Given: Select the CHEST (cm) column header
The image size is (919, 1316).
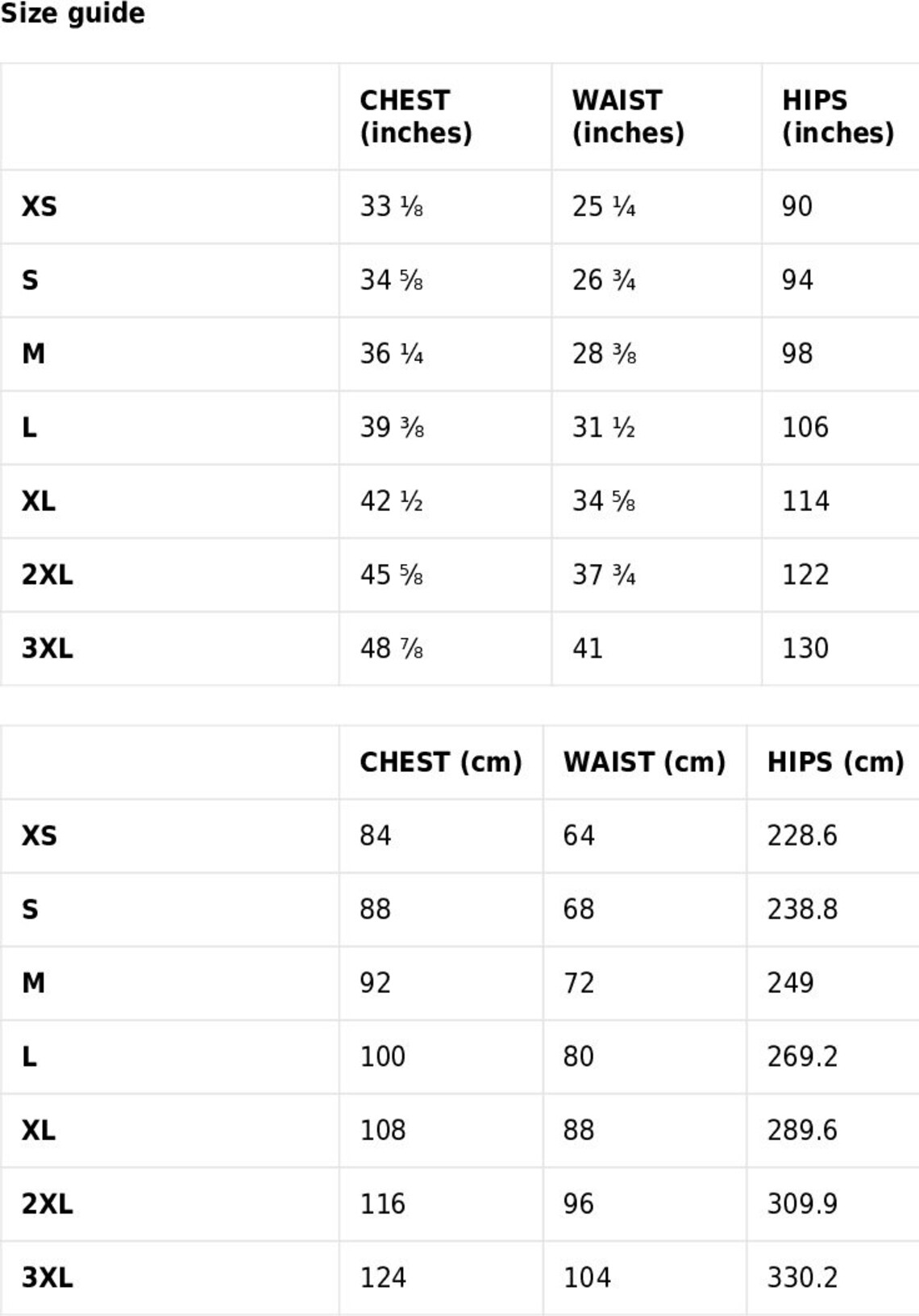Looking at the screenshot, I should [x=441, y=762].
